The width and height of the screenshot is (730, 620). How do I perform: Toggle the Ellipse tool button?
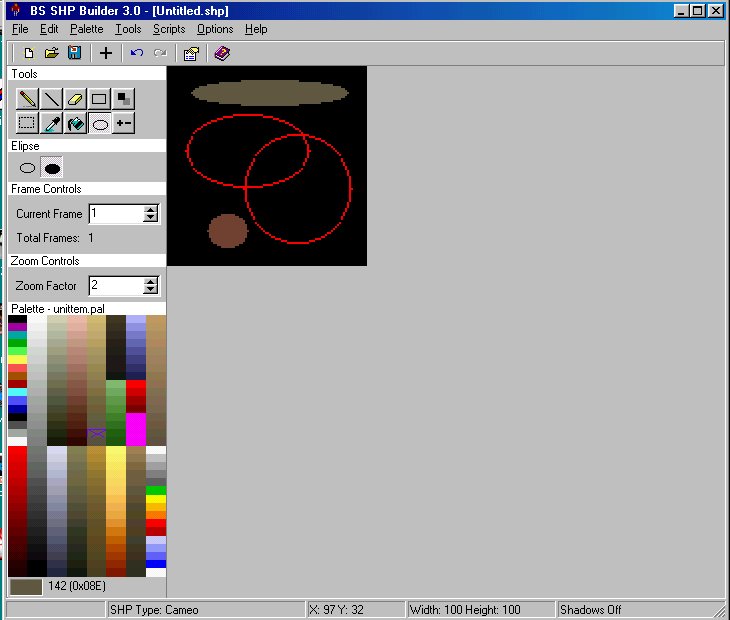[99, 123]
